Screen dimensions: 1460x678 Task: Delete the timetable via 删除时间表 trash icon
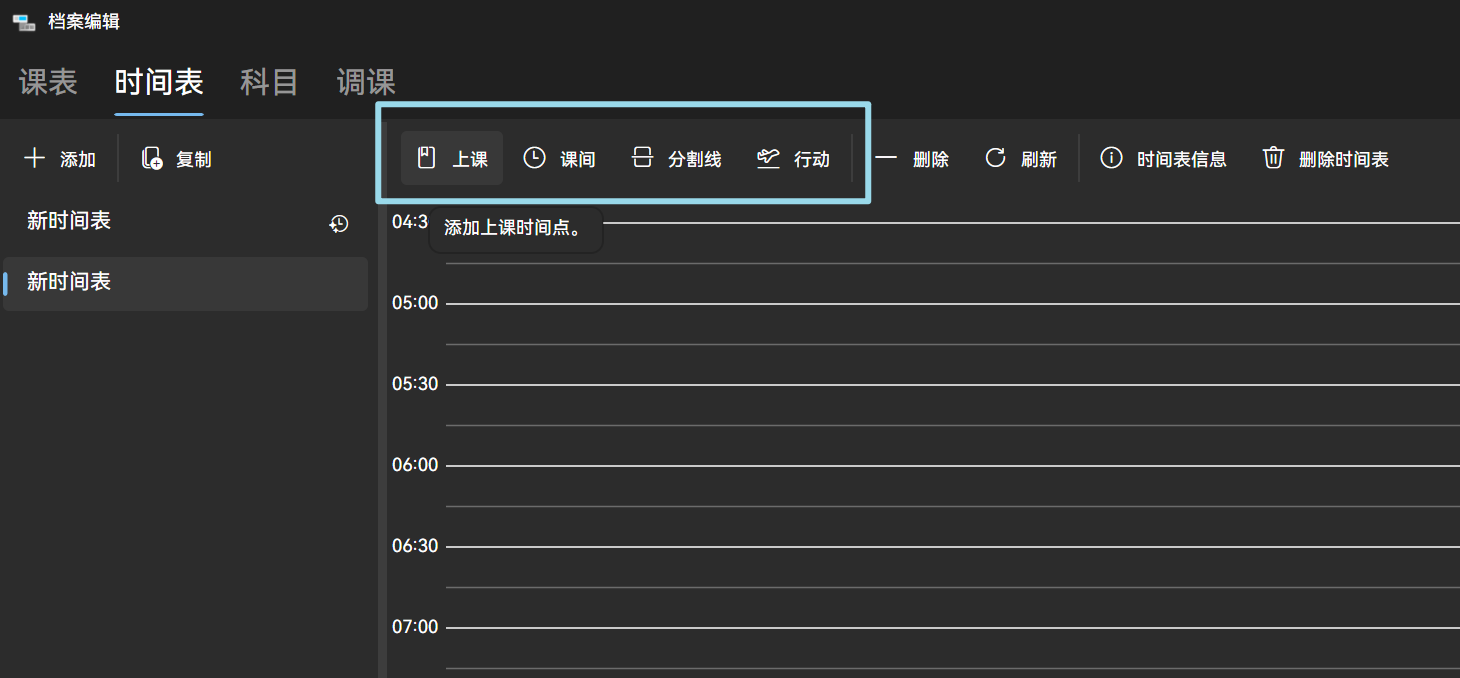pyautogui.click(x=1273, y=157)
